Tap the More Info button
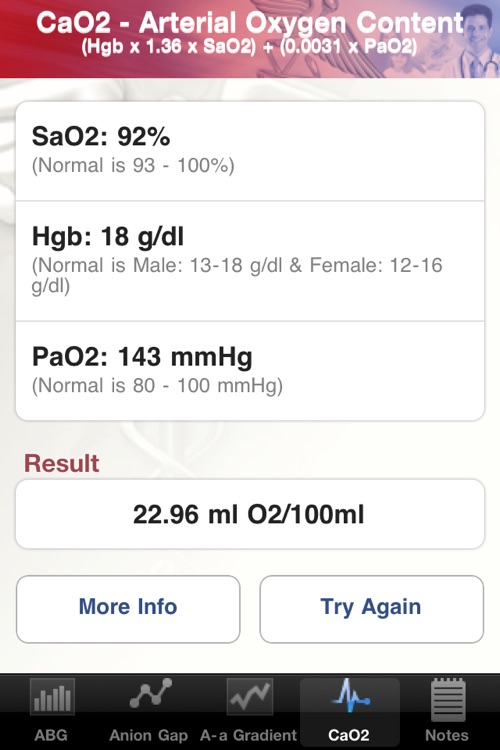 (x=128, y=609)
